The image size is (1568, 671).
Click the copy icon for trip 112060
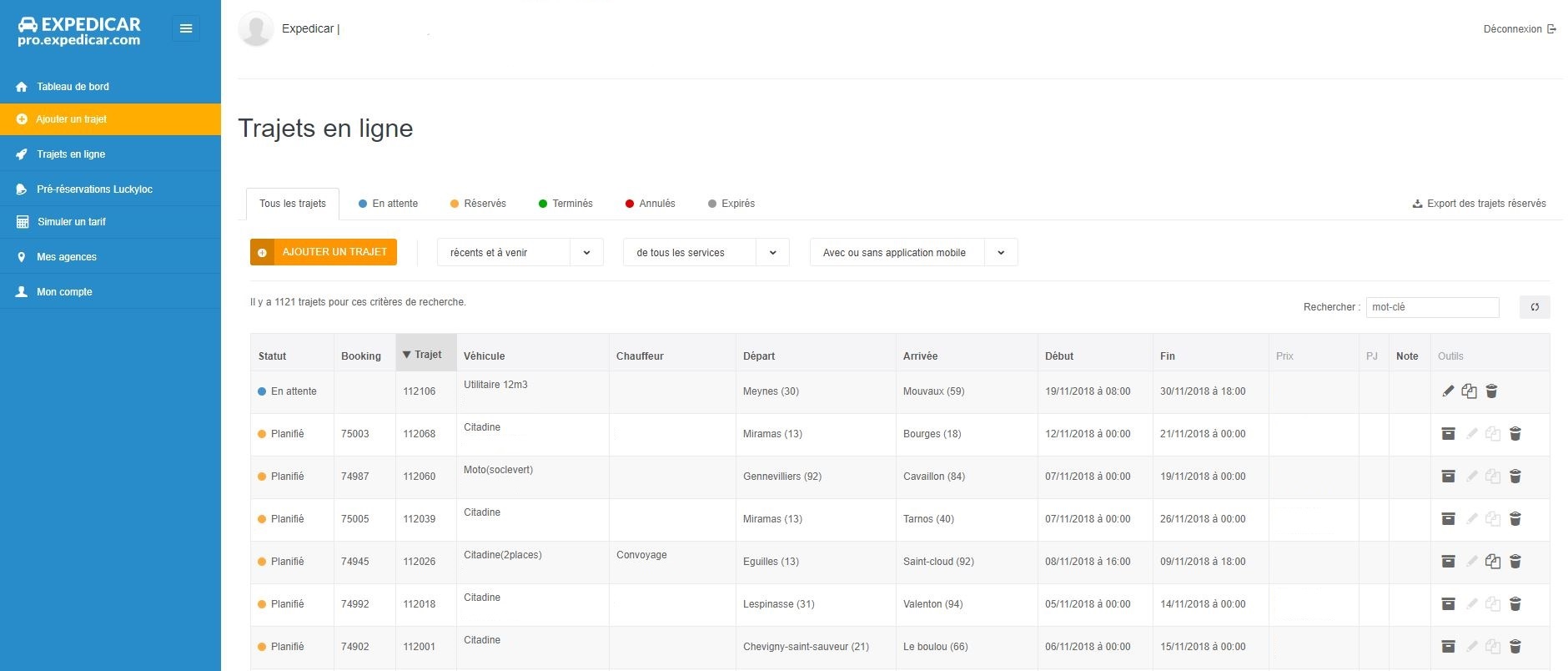point(1493,477)
